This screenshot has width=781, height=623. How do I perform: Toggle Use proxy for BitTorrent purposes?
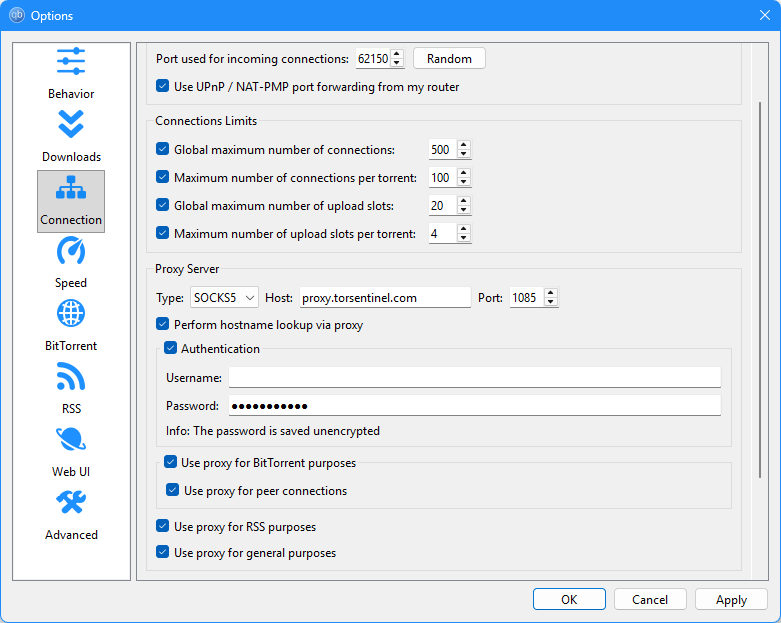(170, 462)
